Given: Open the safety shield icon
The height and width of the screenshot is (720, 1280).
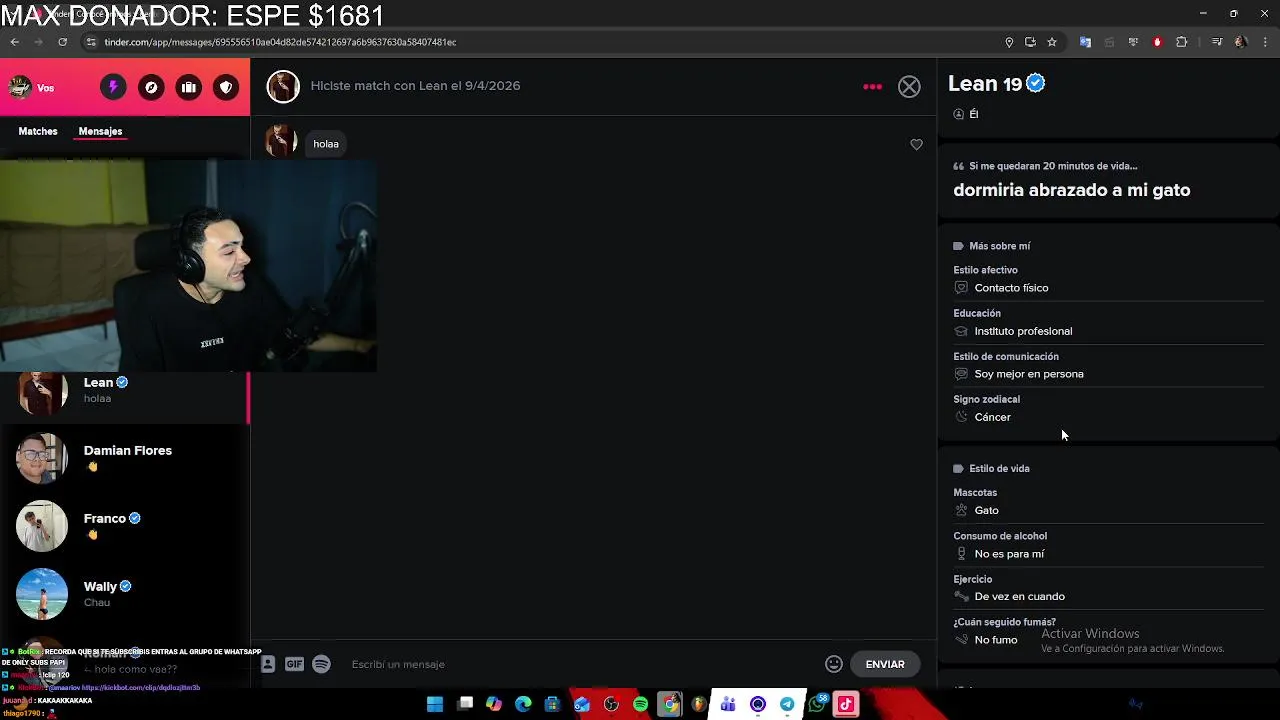Looking at the screenshot, I should 226,87.
